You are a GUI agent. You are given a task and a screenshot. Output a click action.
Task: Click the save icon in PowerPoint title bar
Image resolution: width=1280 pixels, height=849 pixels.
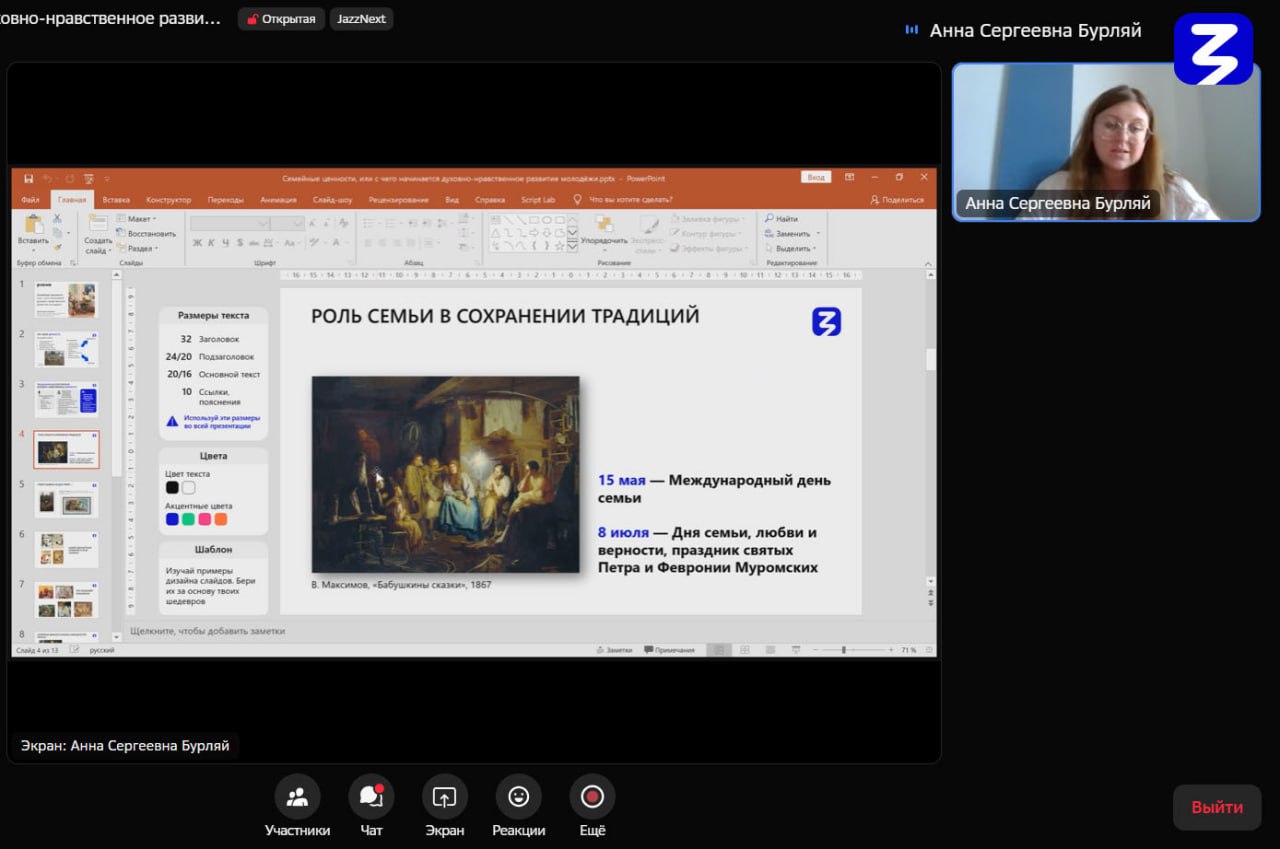[28, 178]
